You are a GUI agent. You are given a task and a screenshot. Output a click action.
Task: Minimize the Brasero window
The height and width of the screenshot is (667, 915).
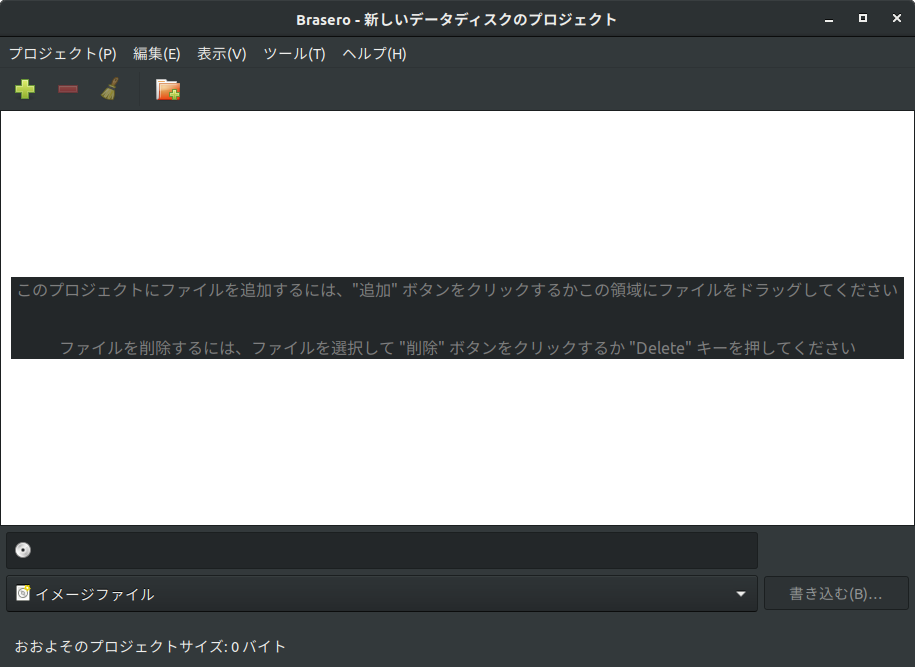(829, 19)
